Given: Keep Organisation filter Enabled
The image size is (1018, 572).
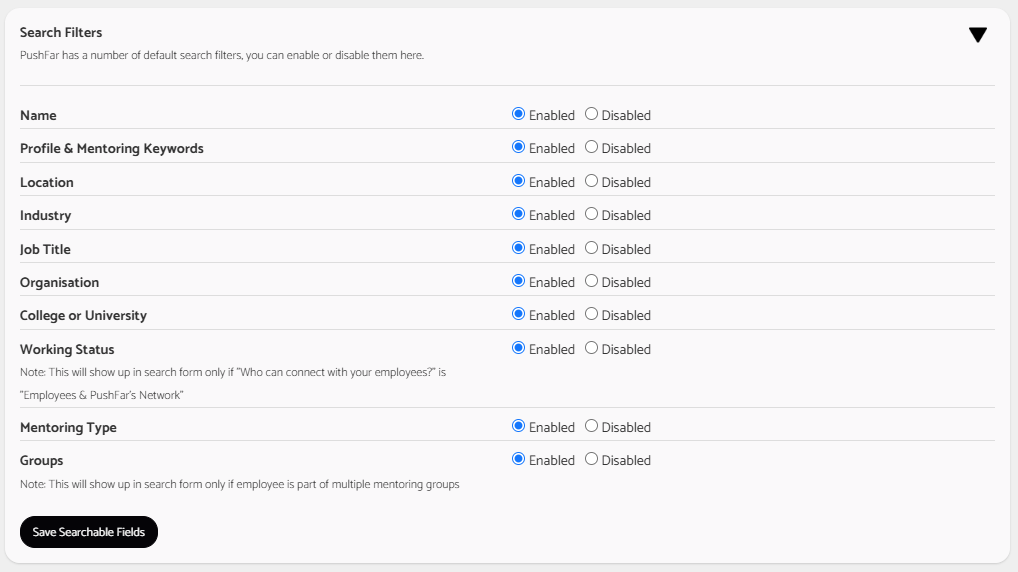Looking at the screenshot, I should pyautogui.click(x=518, y=281).
